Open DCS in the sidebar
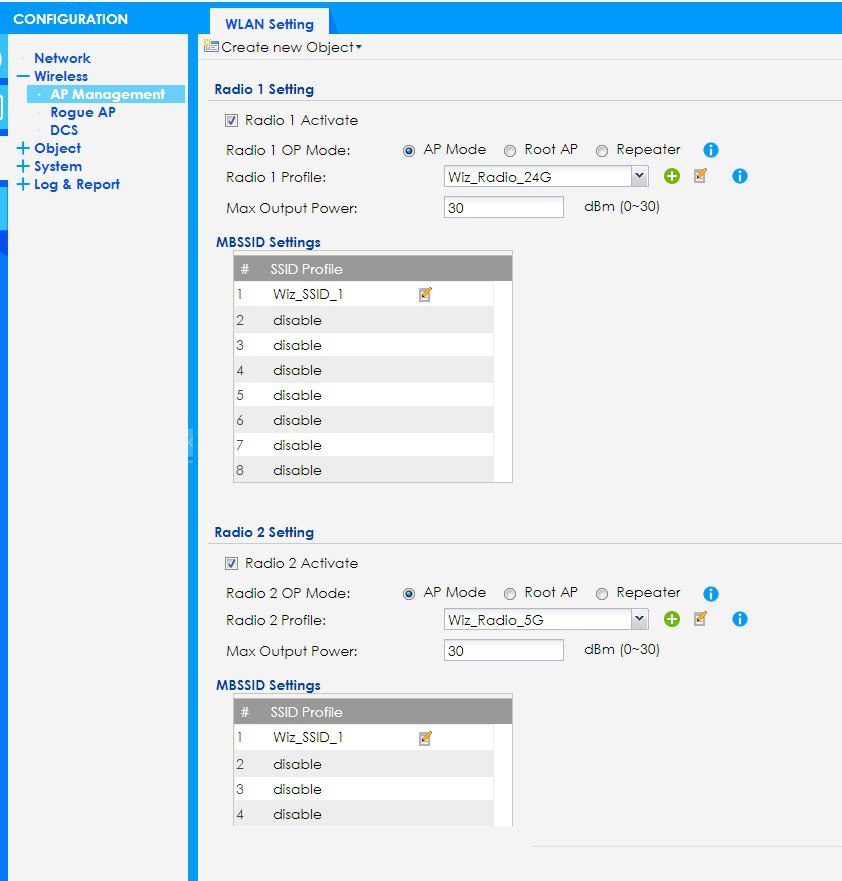The height and width of the screenshot is (881, 842). tap(64, 130)
